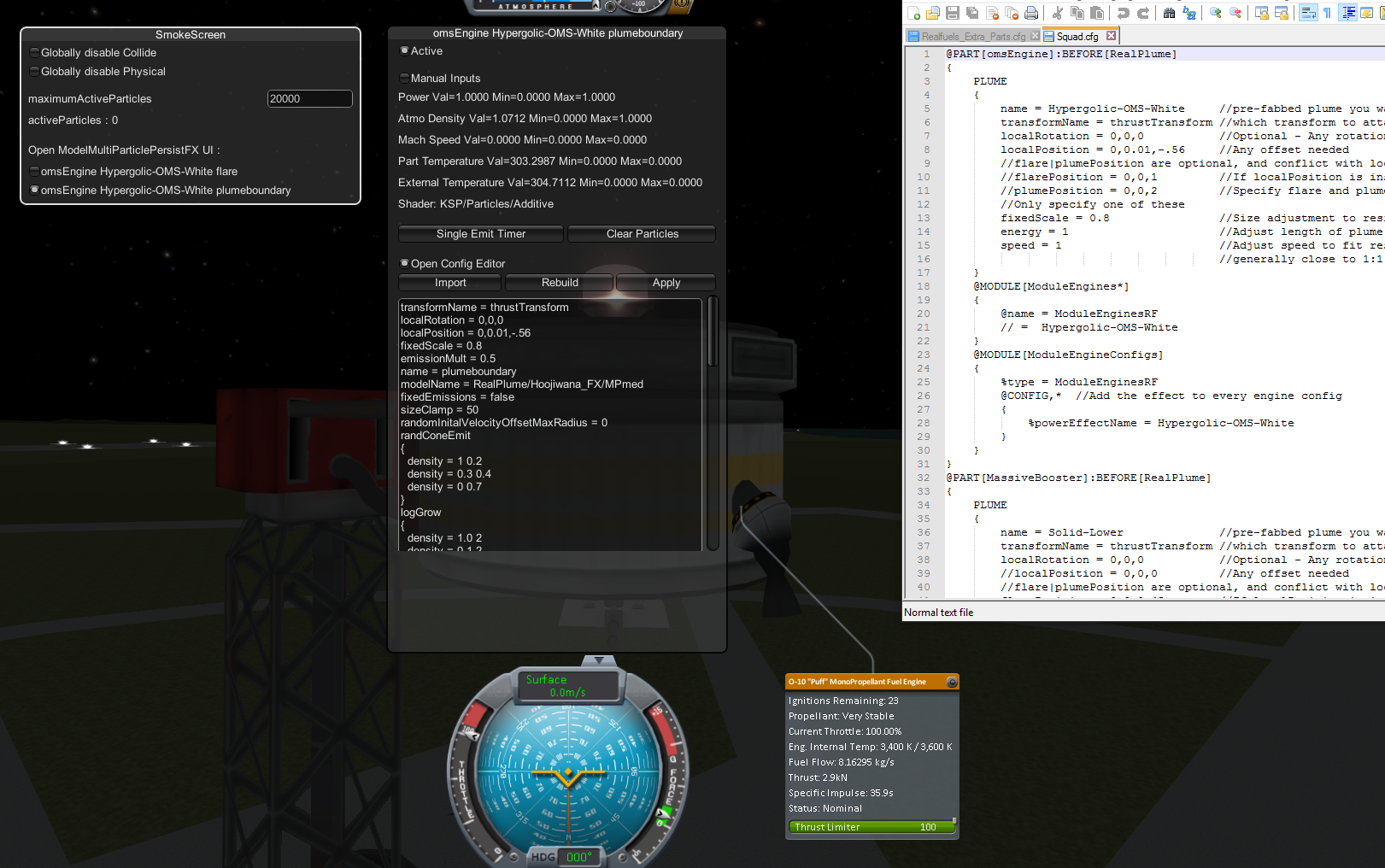This screenshot has height=868, width=1385.
Task: Click the Cut scissors icon
Action: (x=1057, y=13)
